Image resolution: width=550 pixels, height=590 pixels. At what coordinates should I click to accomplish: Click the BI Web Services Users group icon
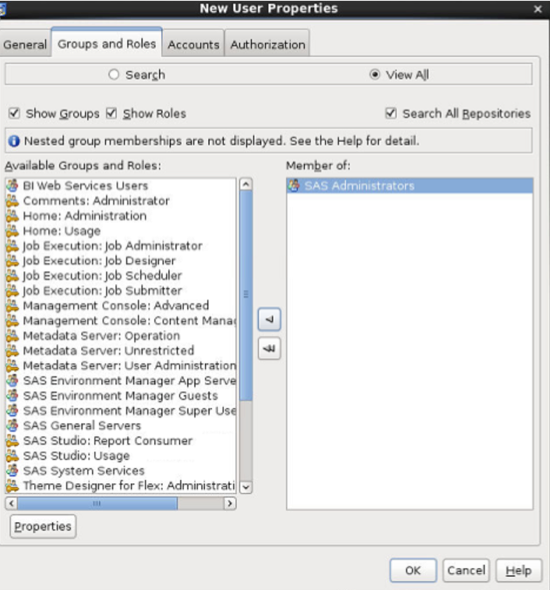12,186
